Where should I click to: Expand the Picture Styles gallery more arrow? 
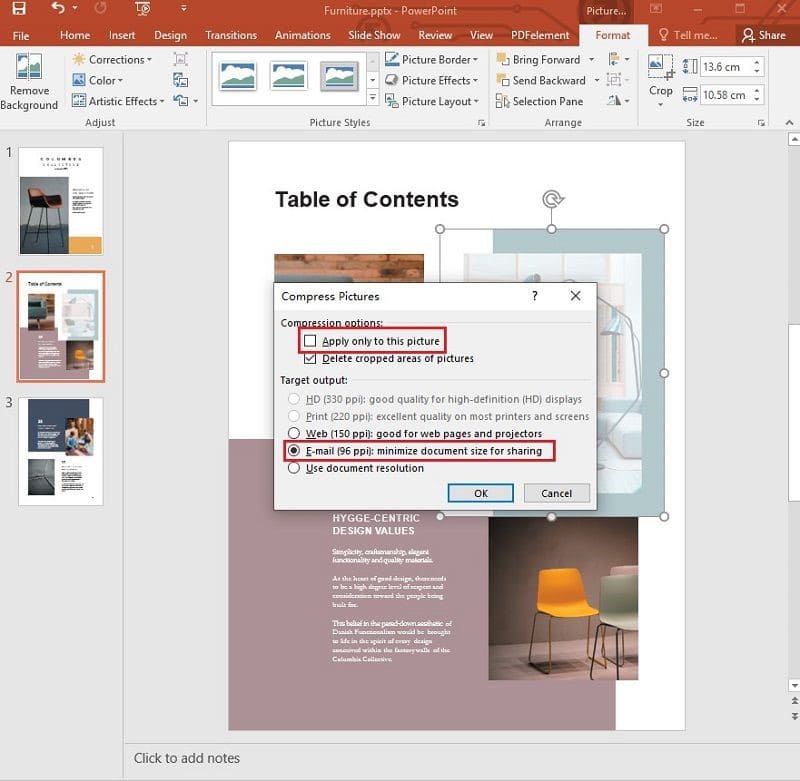tap(373, 97)
